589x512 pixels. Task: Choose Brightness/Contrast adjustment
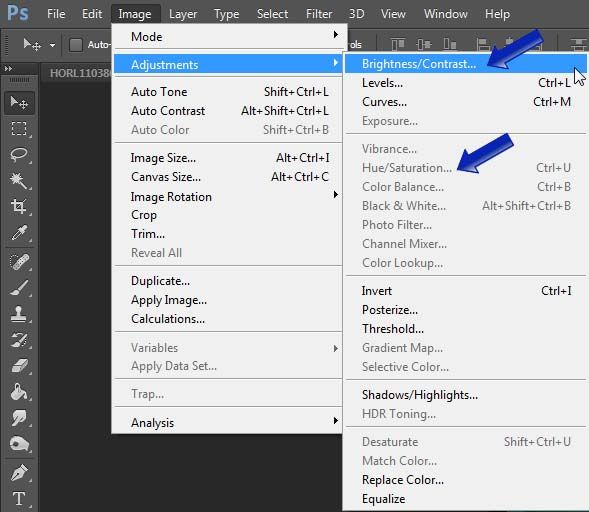pyautogui.click(x=466, y=63)
